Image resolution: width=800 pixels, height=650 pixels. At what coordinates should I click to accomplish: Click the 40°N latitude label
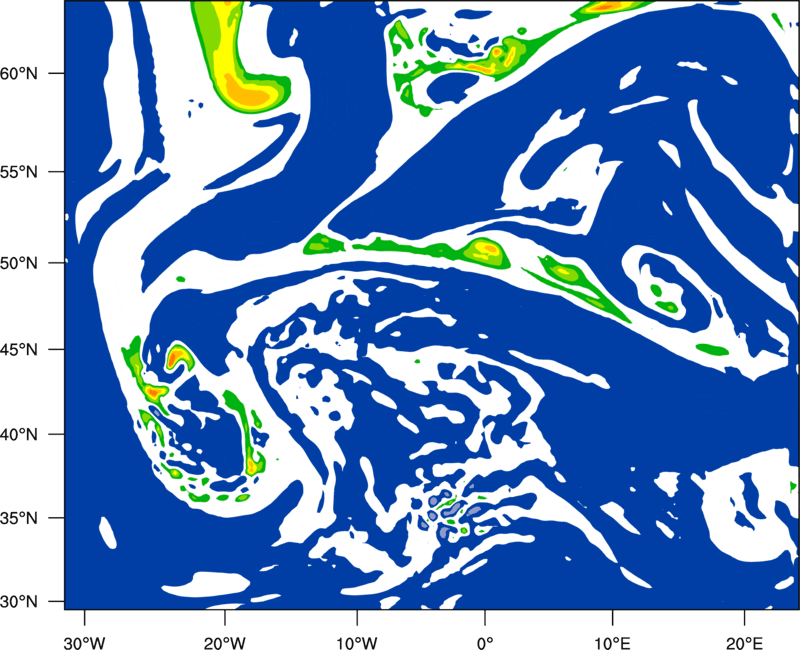[x=19, y=435]
